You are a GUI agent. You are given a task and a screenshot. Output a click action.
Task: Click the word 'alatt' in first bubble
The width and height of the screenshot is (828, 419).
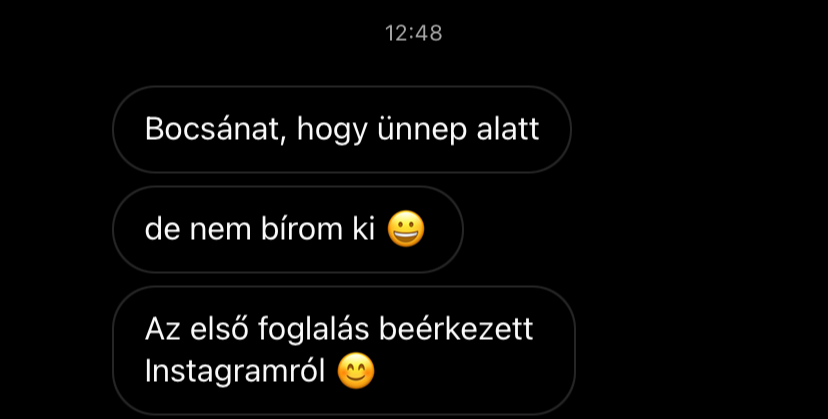tap(507, 129)
